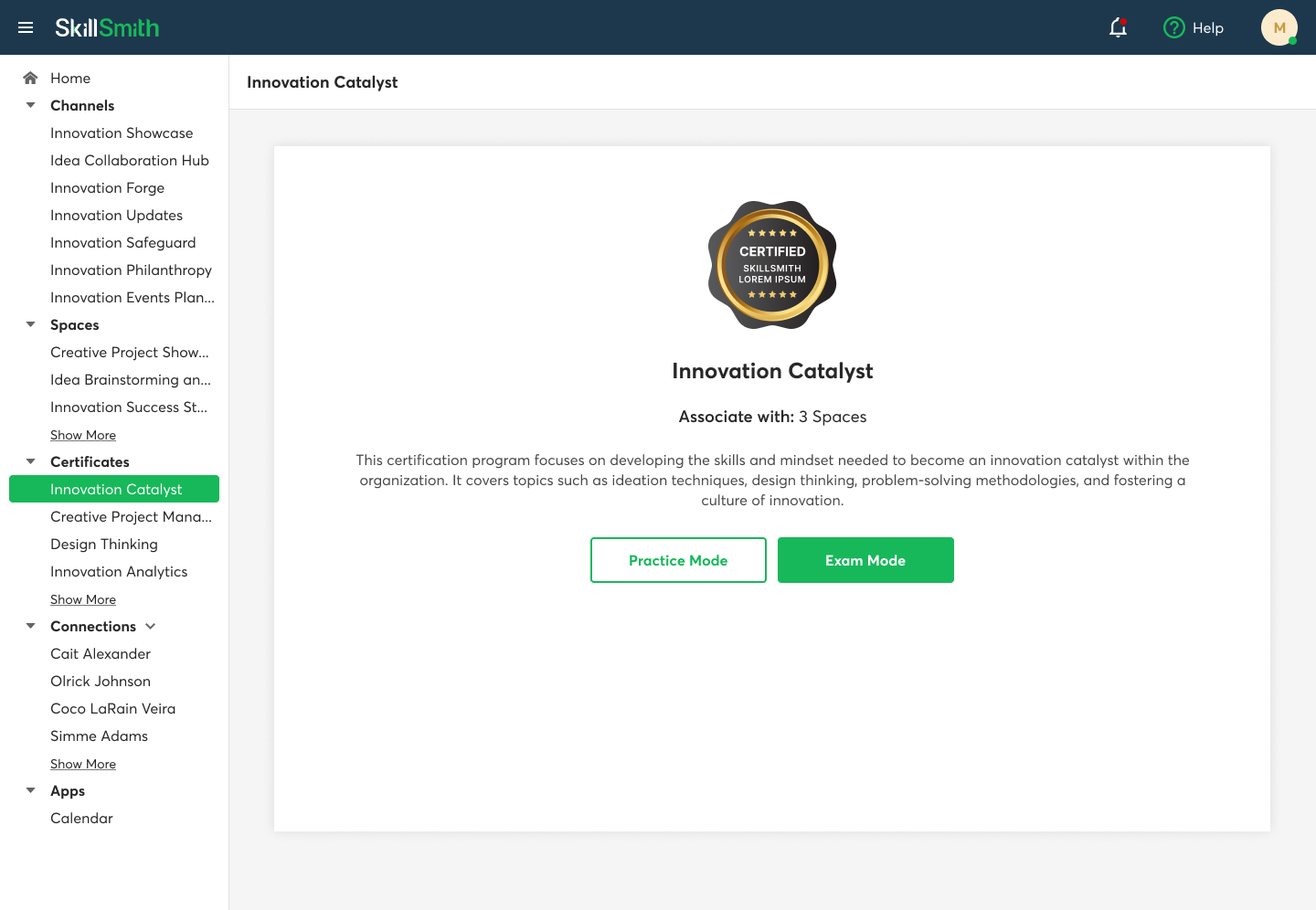This screenshot has height=910, width=1316.
Task: Open Innovation Analytics certificate
Action: [x=119, y=571]
